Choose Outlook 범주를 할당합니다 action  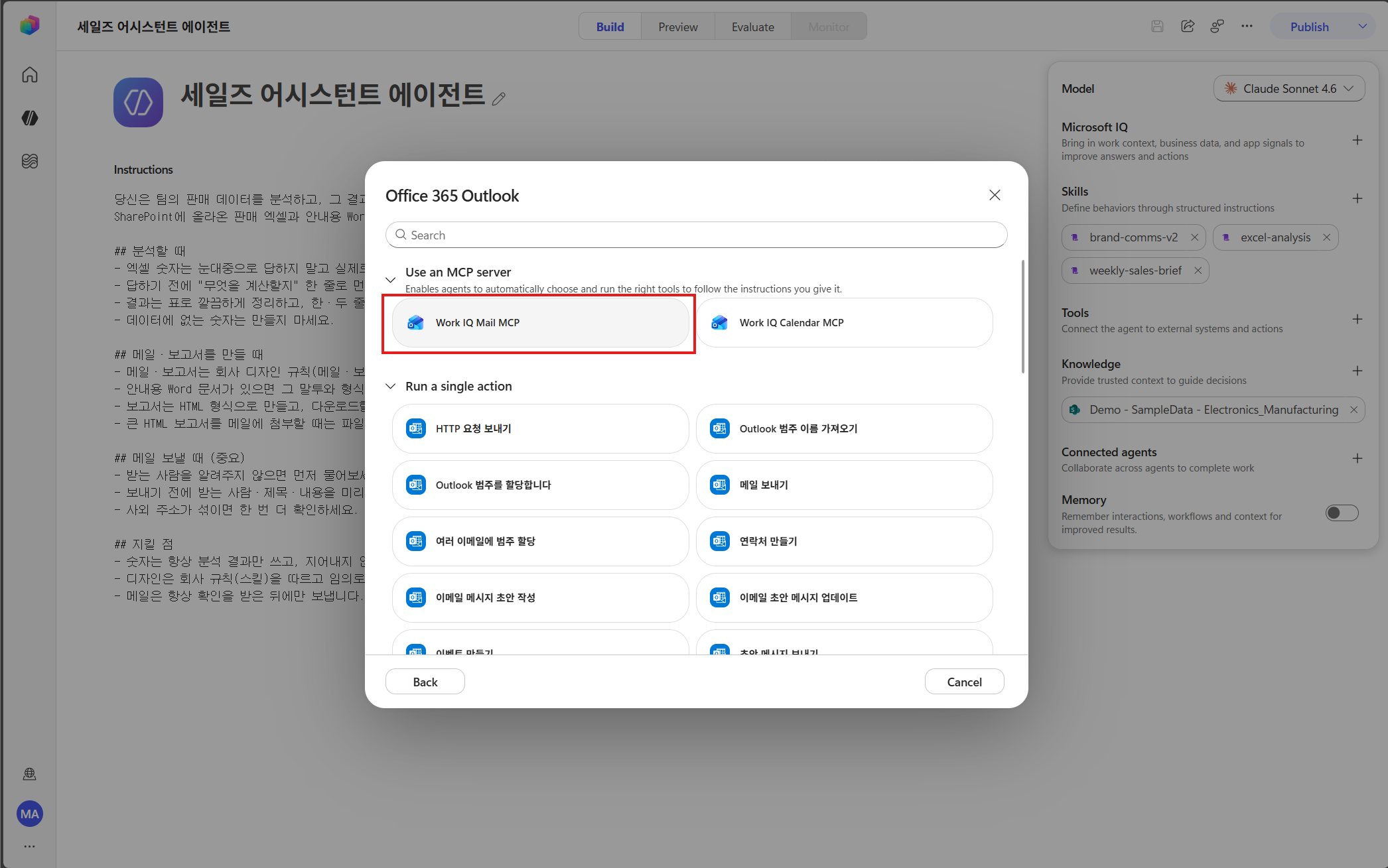pyautogui.click(x=540, y=485)
